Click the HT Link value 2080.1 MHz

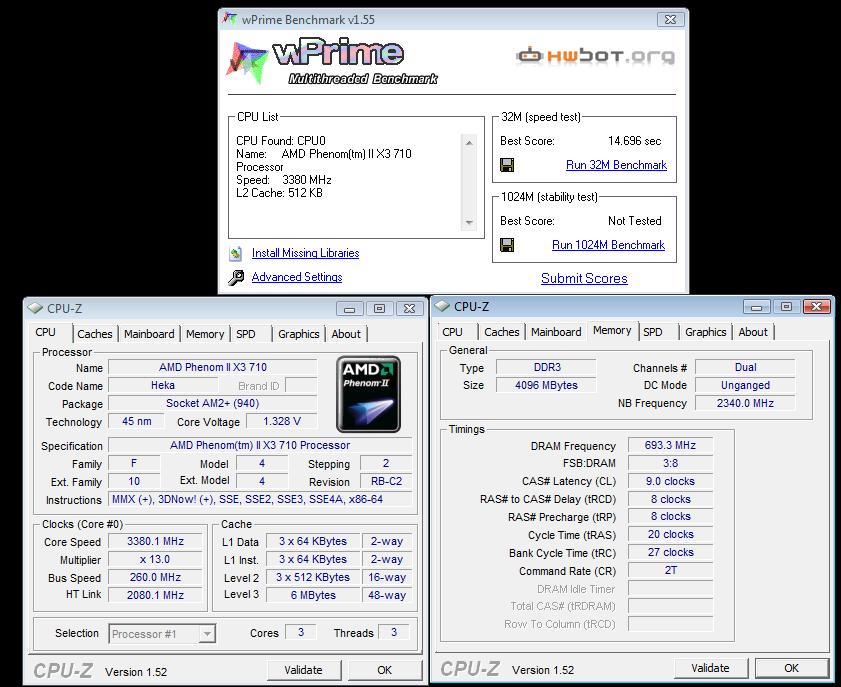[x=156, y=595]
